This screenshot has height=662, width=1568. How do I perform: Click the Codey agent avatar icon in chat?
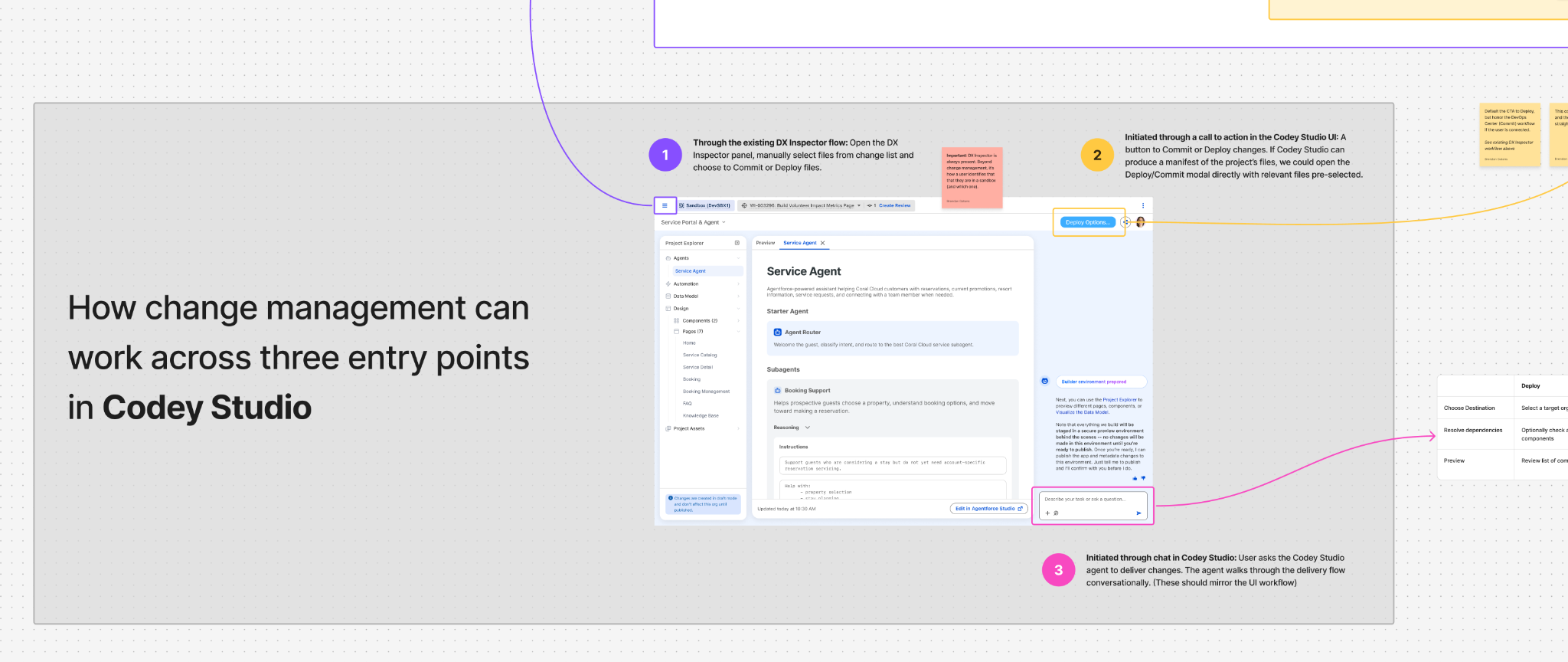click(x=1045, y=381)
